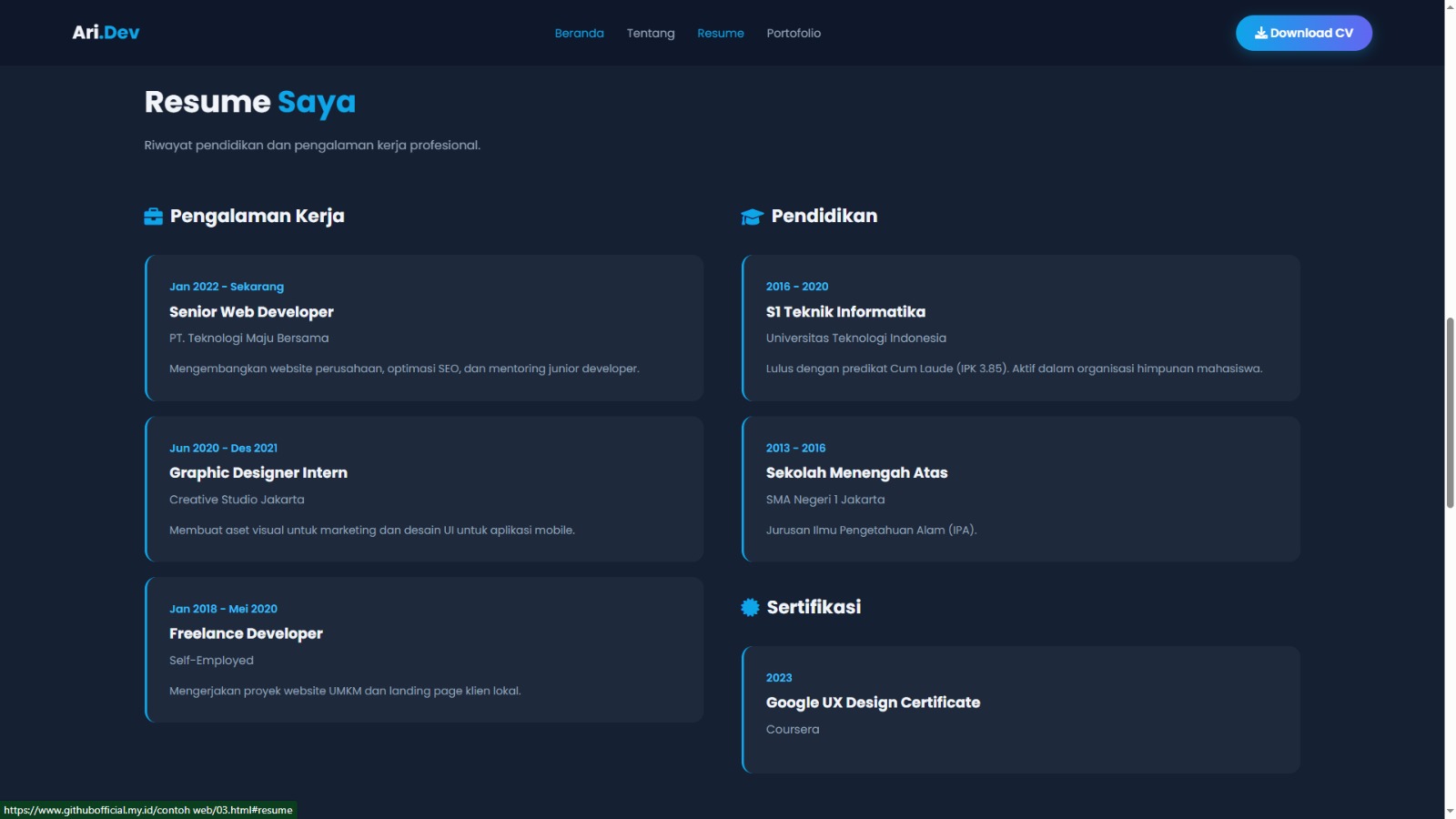Screen dimensions: 1456x819
Task: Click the graduation cap icon beside Pendidikan
Action: click(x=752, y=217)
